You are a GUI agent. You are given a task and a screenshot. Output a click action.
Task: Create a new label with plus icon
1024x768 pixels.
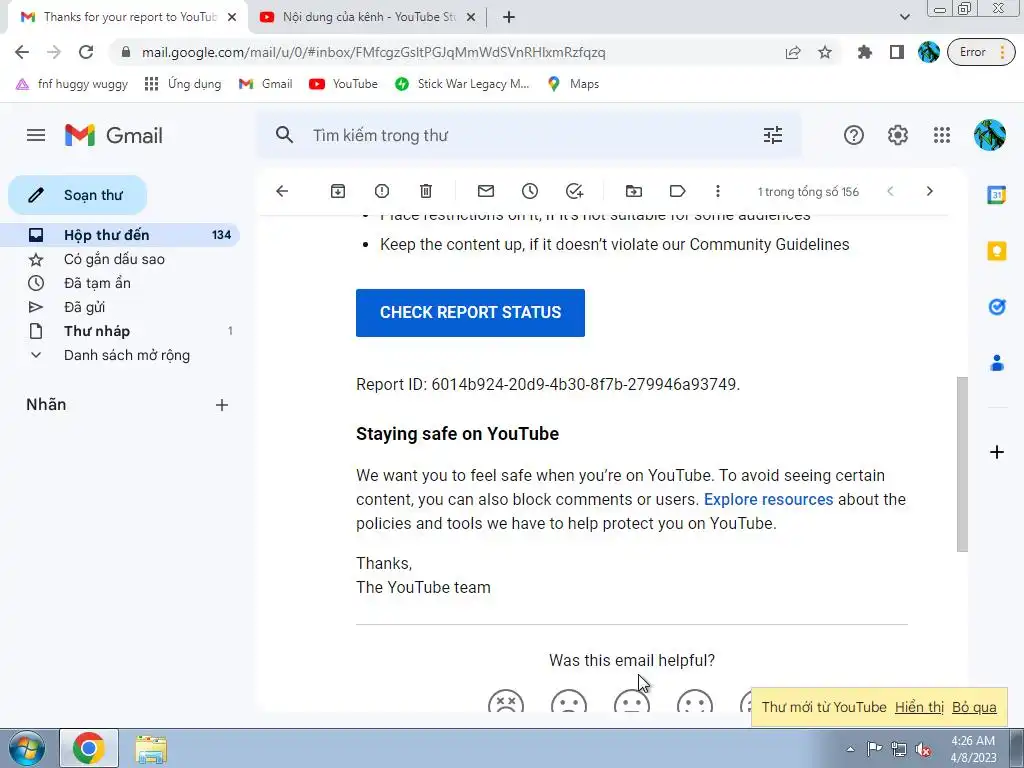(222, 405)
